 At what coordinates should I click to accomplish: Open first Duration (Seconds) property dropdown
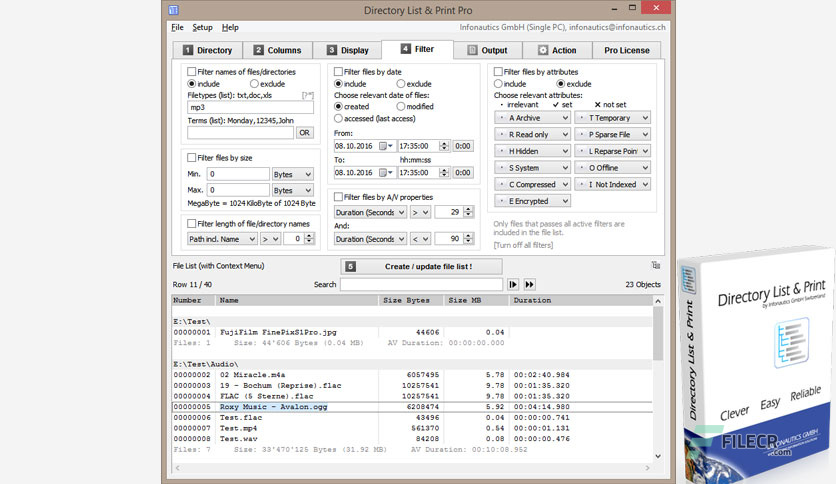click(x=370, y=212)
